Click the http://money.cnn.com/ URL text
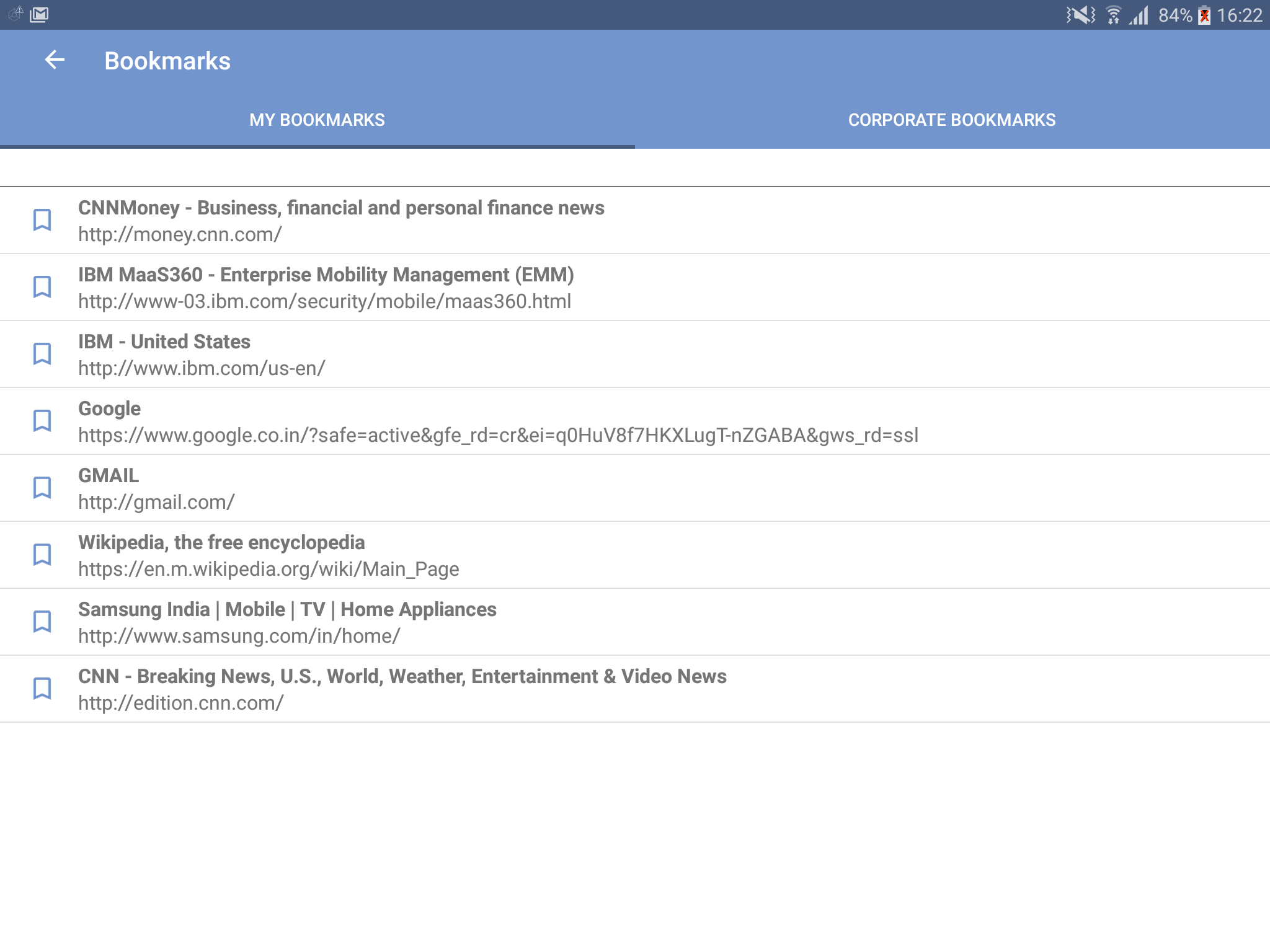 click(180, 235)
